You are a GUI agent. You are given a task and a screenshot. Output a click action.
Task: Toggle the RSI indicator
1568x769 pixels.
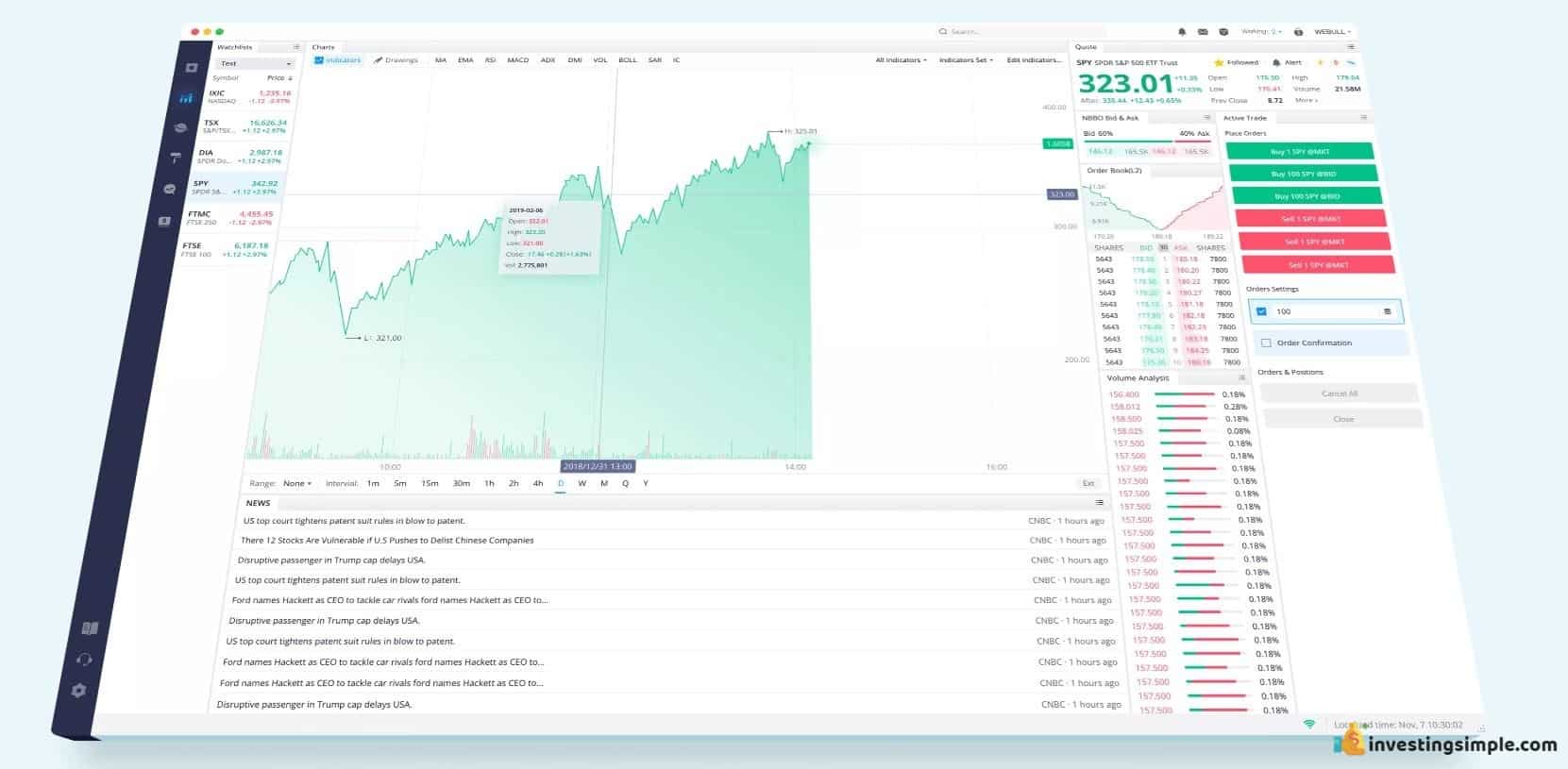[490, 60]
